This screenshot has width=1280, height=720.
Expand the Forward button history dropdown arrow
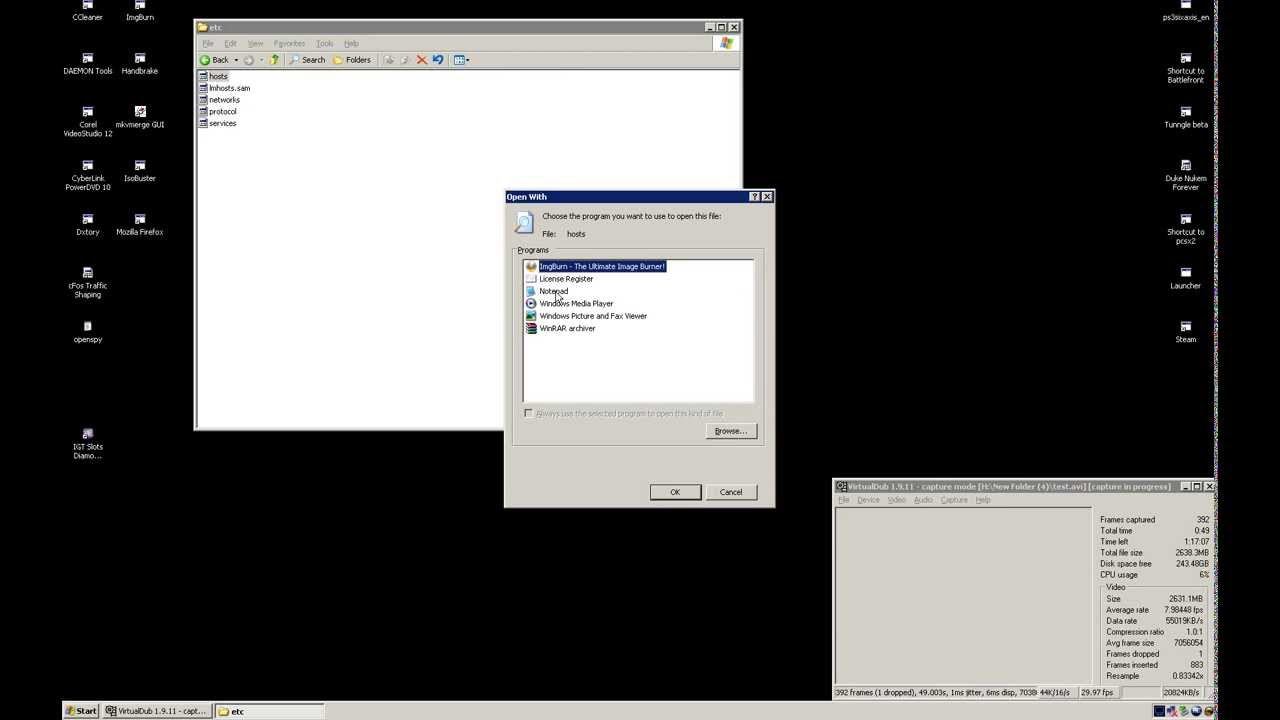(x=261, y=60)
